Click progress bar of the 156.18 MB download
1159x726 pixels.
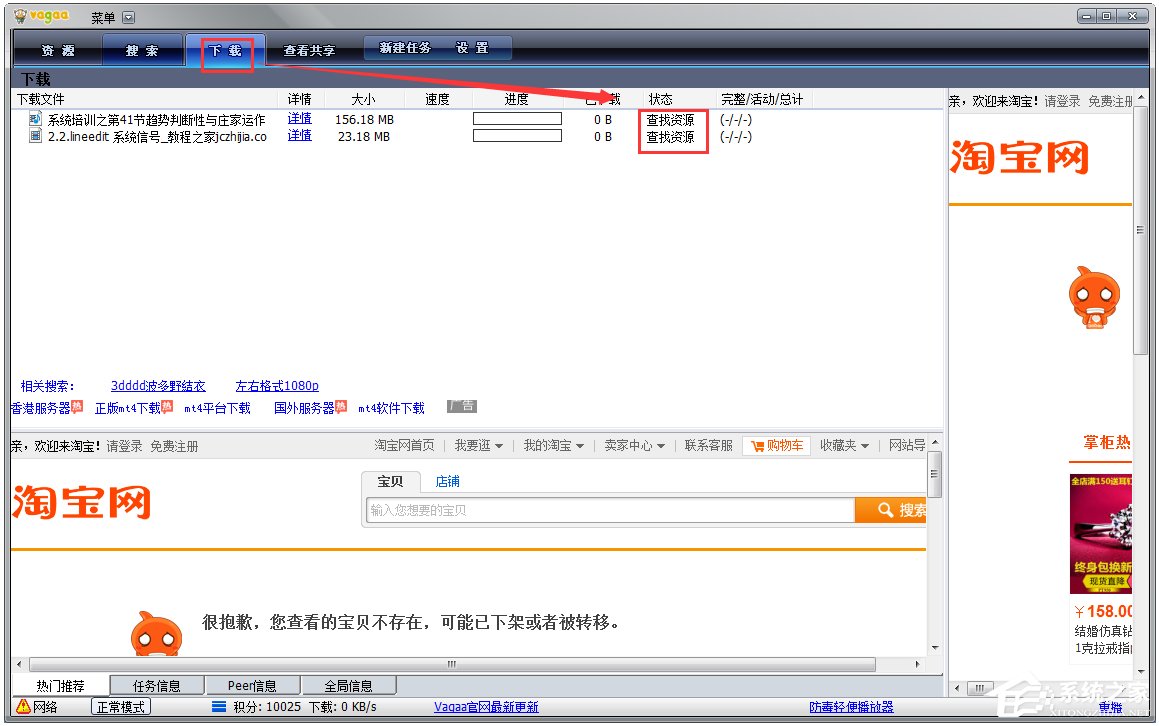[517, 118]
